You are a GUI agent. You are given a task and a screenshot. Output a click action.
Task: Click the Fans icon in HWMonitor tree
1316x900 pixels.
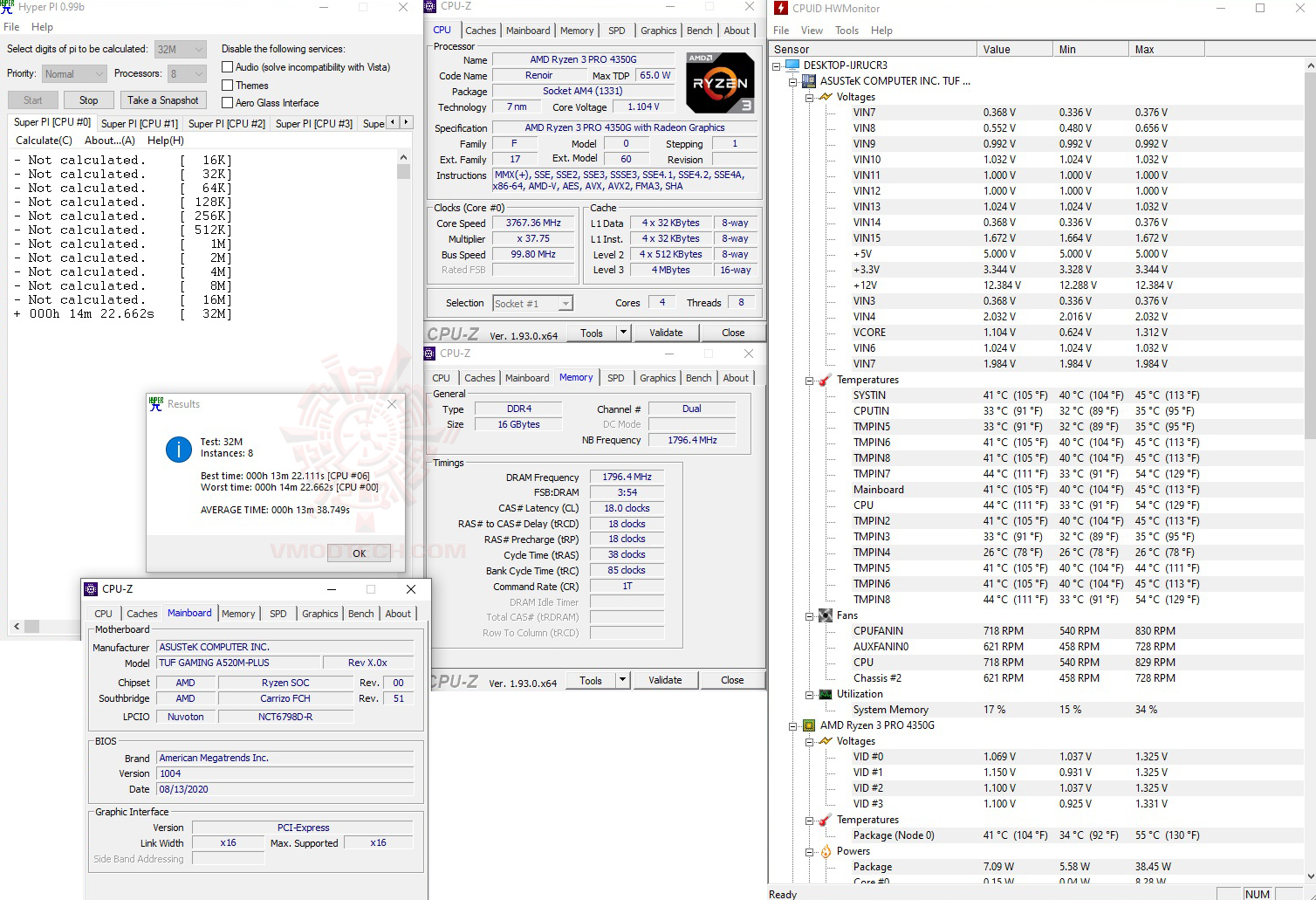click(826, 615)
